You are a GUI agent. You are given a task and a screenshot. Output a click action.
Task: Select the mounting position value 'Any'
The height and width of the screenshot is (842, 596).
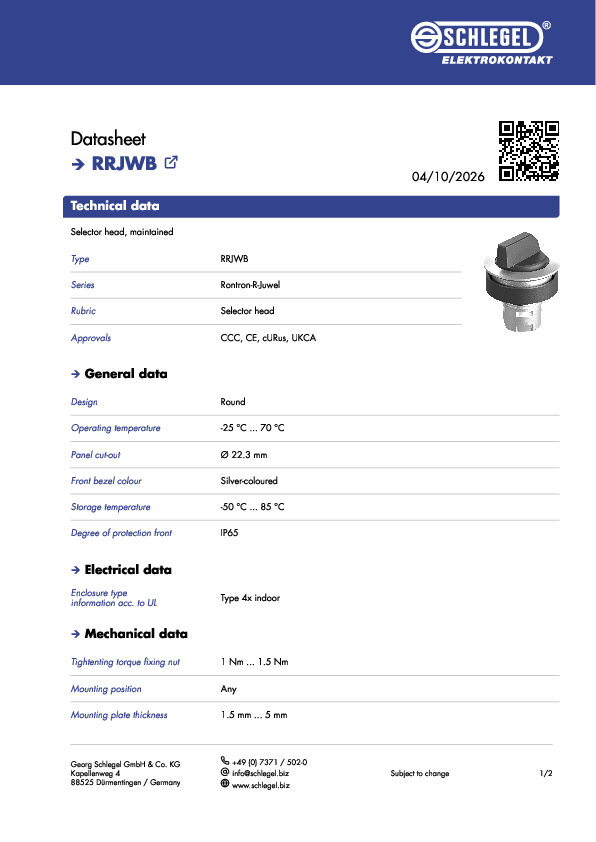228,689
